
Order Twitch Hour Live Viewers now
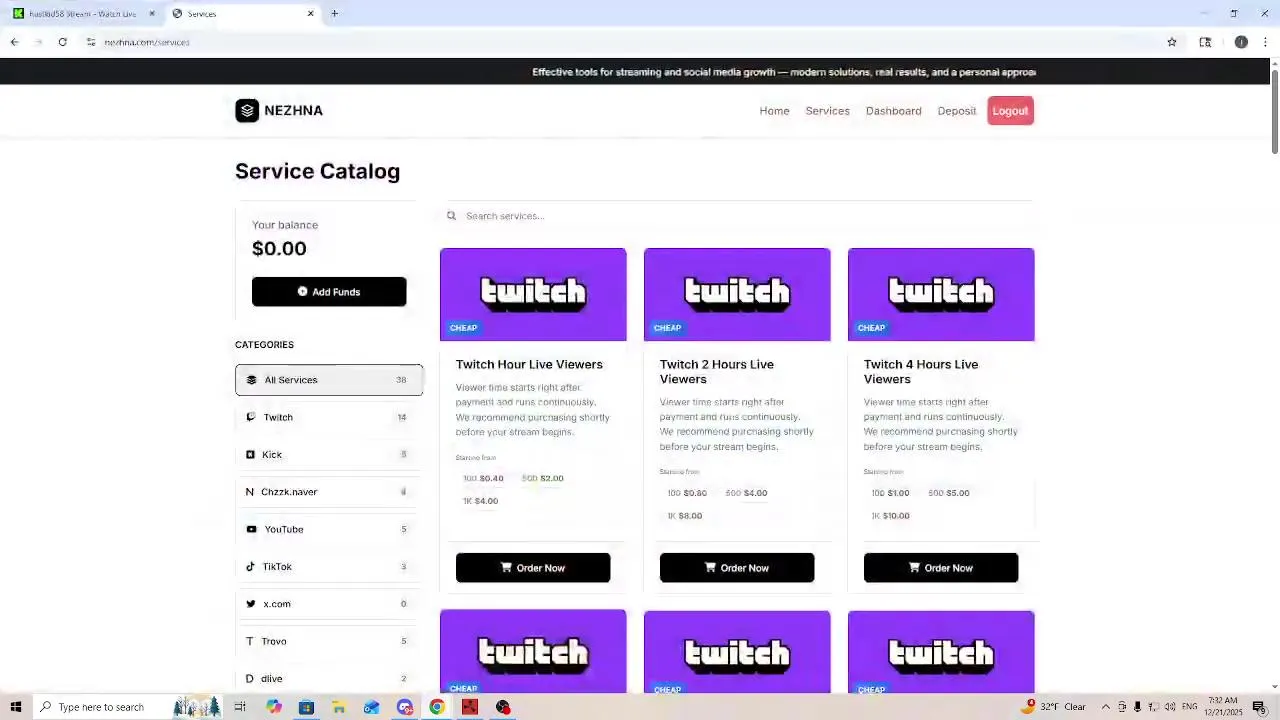point(533,568)
